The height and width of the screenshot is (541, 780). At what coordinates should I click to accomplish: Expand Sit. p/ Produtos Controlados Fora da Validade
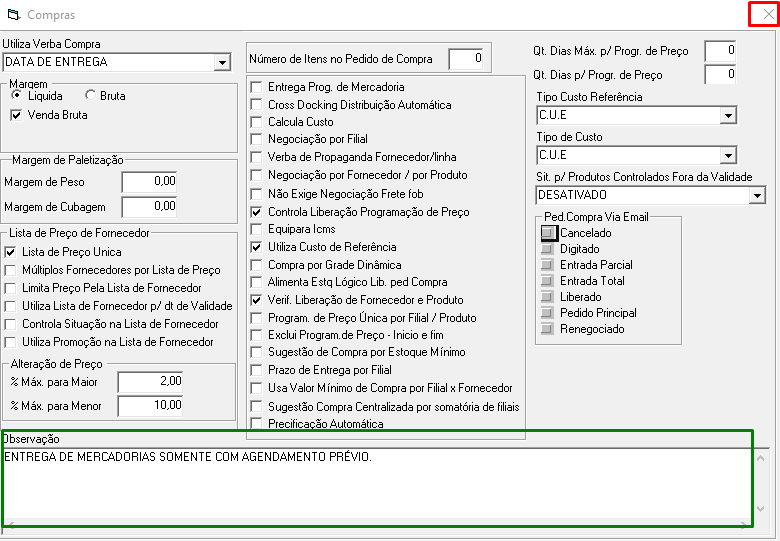coord(757,195)
